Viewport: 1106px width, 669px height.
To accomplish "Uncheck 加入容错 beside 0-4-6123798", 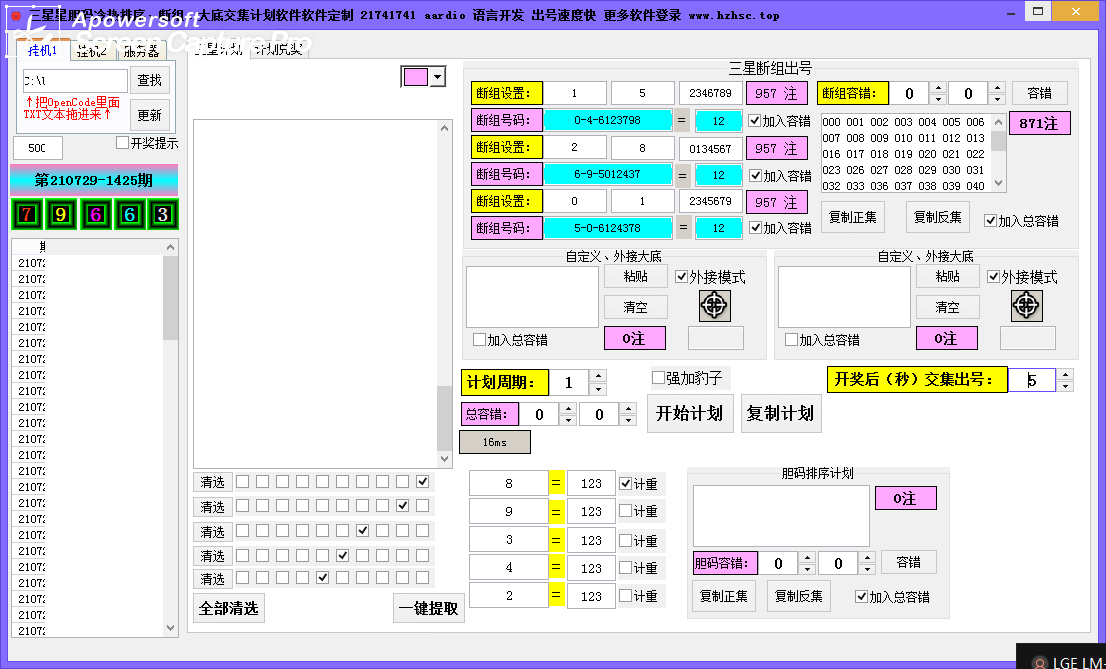I will [755, 121].
